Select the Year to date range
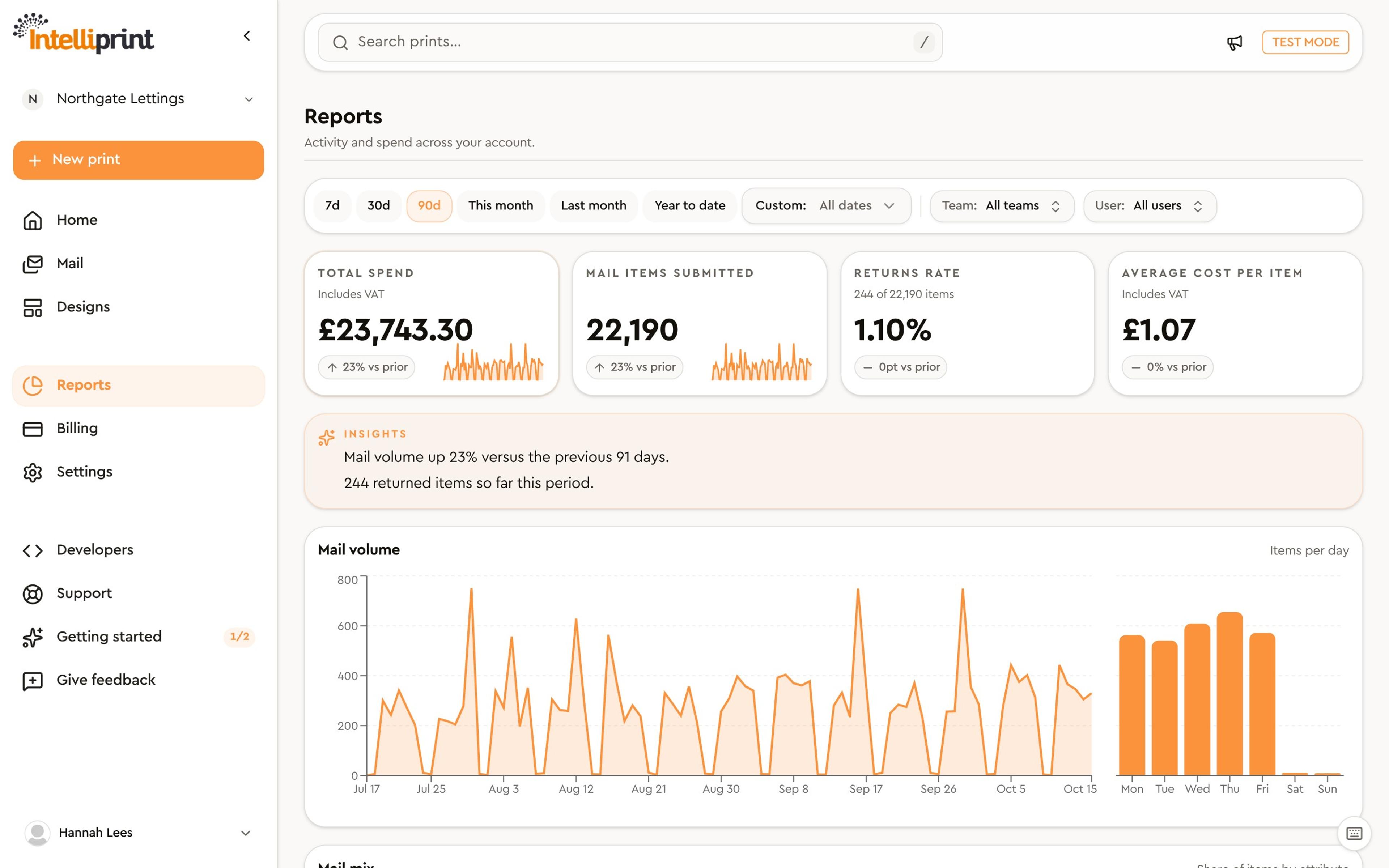Viewport: 1389px width, 868px height. (x=690, y=205)
